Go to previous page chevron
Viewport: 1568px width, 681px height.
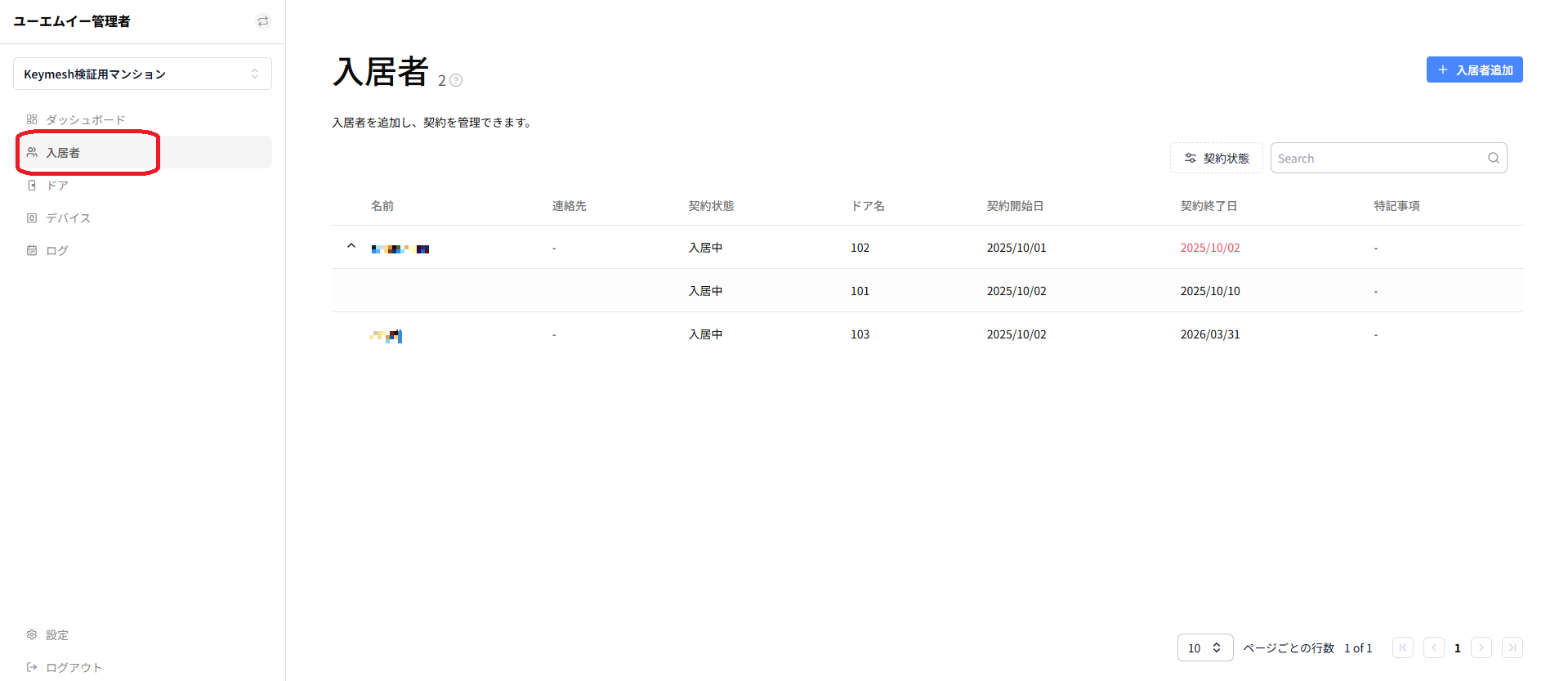(1434, 647)
